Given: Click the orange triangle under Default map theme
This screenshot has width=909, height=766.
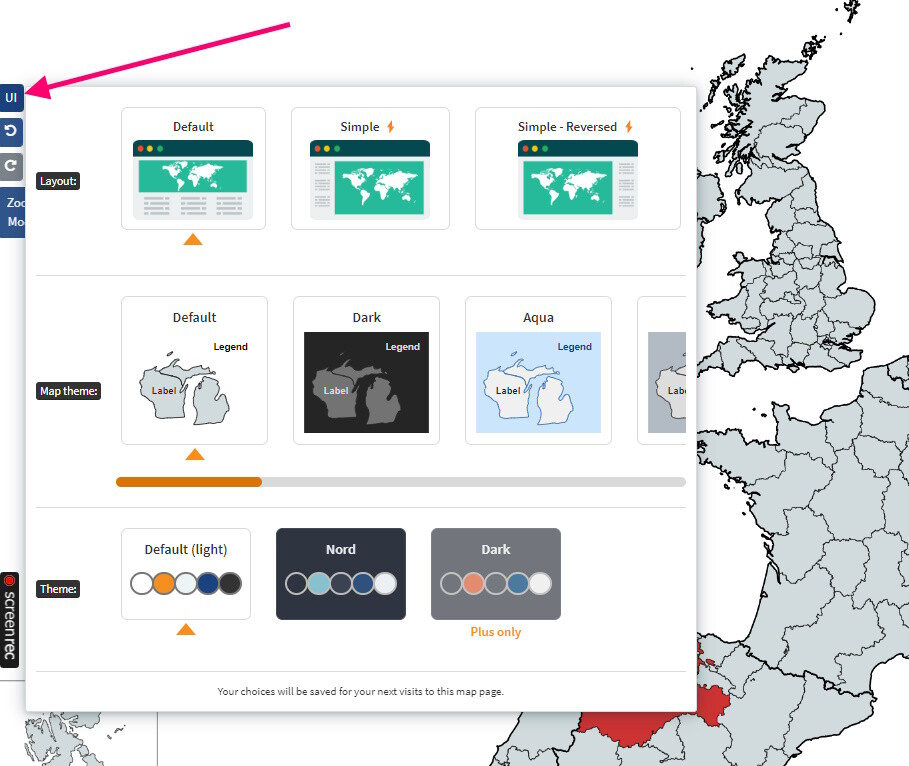Looking at the screenshot, I should coord(195,454).
